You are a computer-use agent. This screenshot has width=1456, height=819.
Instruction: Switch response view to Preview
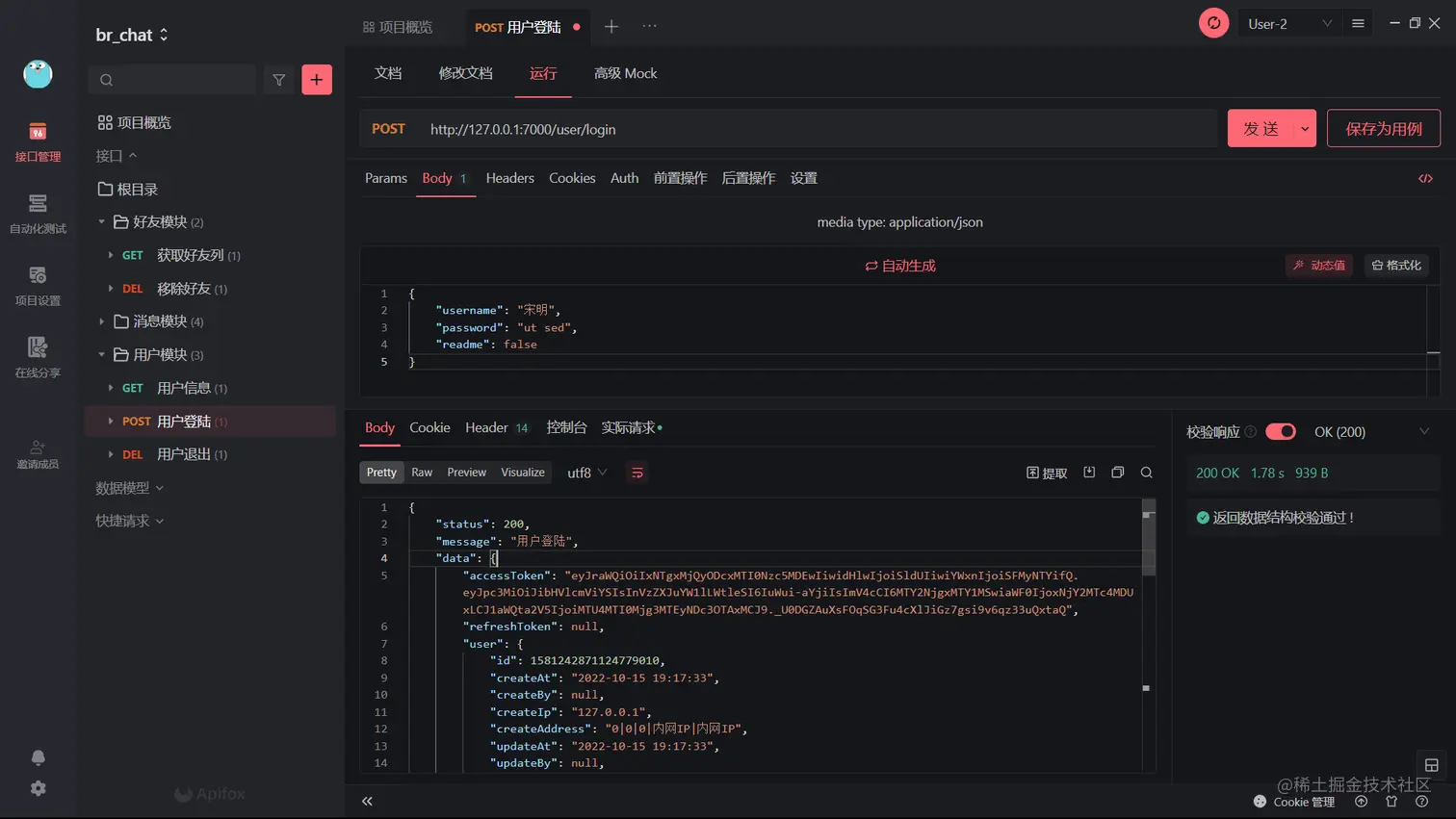pyautogui.click(x=467, y=473)
